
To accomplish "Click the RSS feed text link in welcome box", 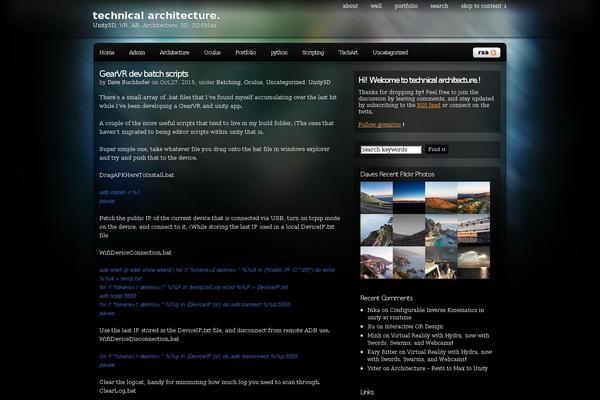I will tap(428, 105).
